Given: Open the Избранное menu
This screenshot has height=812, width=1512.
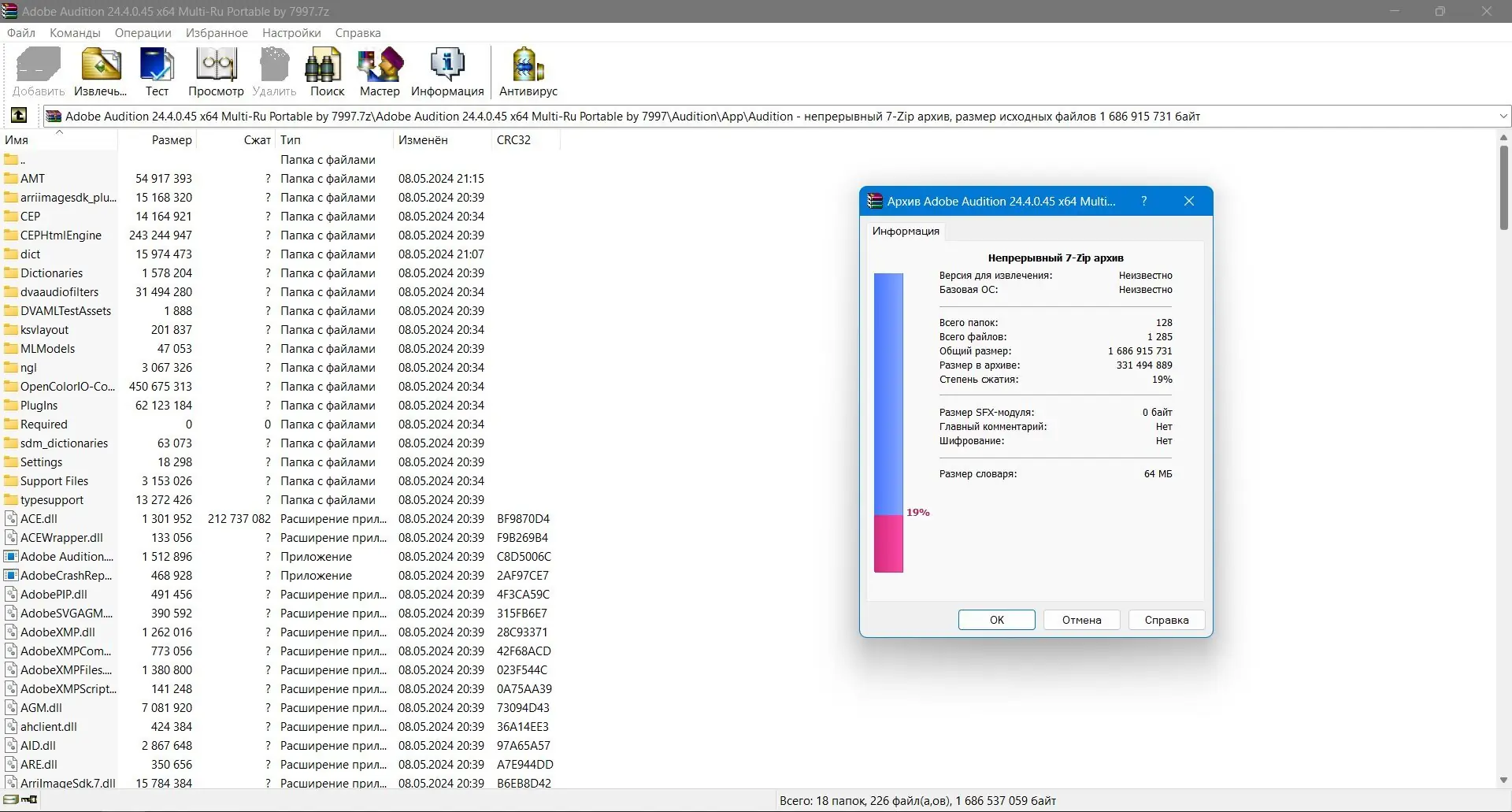Looking at the screenshot, I should point(217,32).
